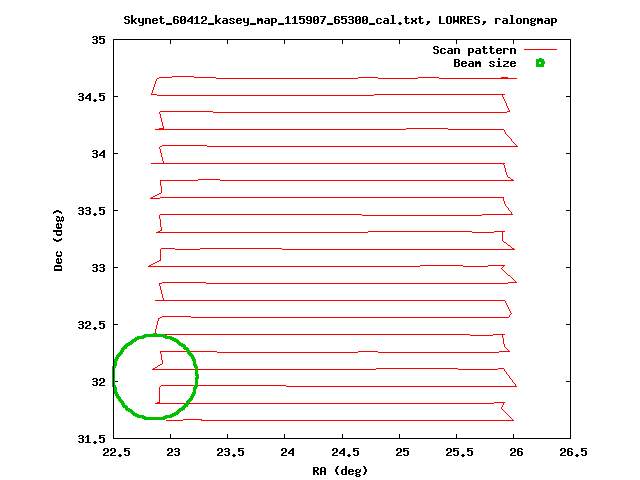Click the Dec axis tick label 33
Viewport: 640px width, 480px height.
(x=98, y=268)
